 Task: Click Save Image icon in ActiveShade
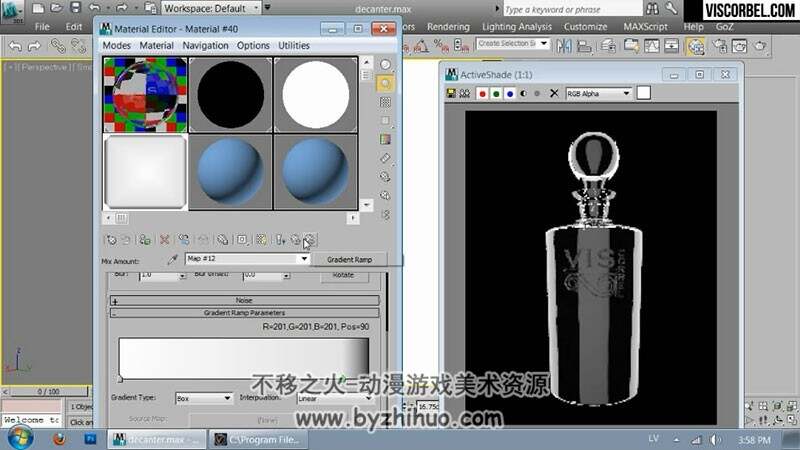click(x=451, y=93)
